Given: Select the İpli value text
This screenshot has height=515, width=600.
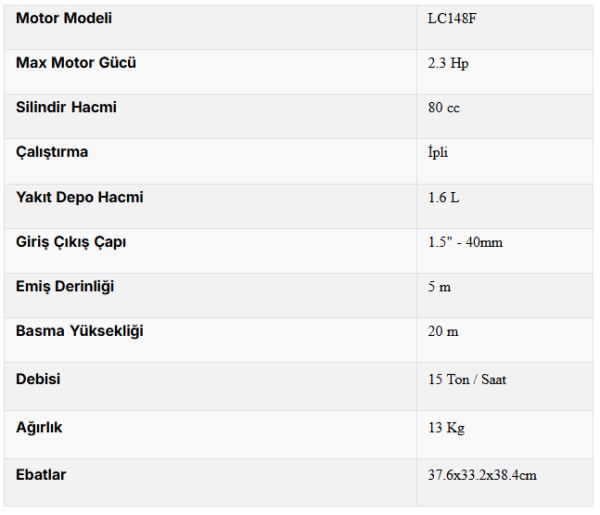Looking at the screenshot, I should coord(438,152).
